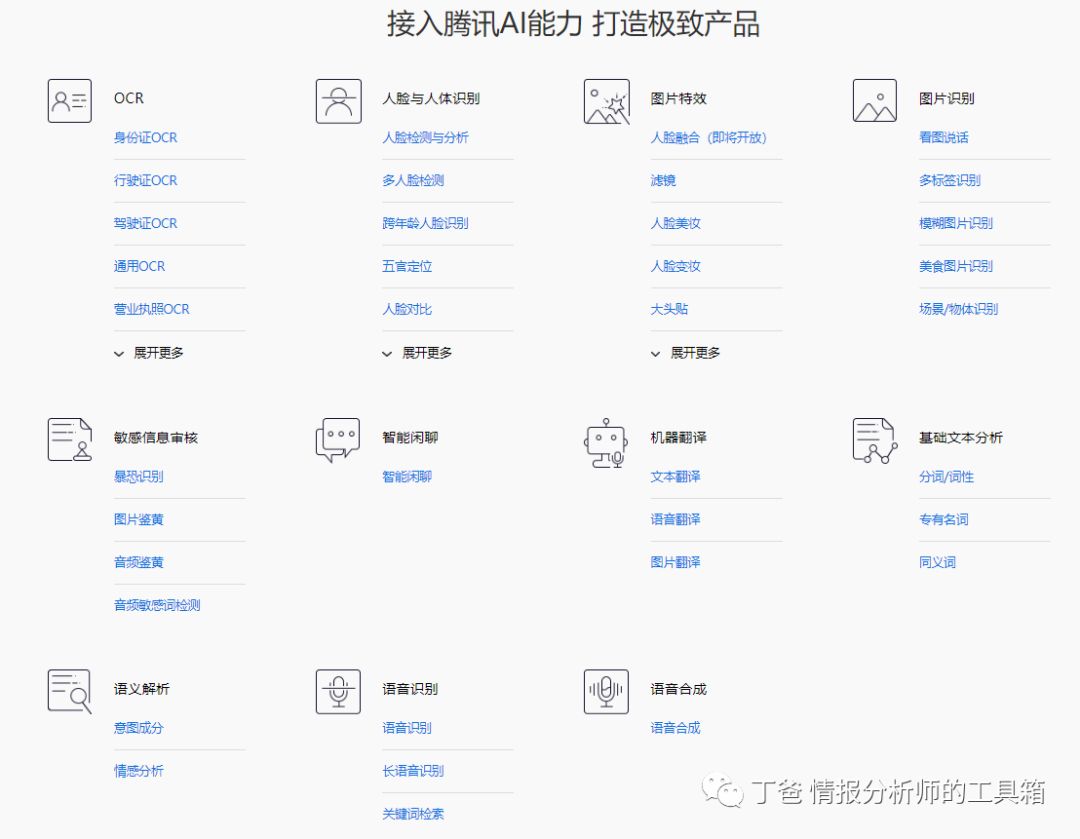Click the image effects sparkle icon
This screenshot has width=1080, height=839.
(607, 101)
